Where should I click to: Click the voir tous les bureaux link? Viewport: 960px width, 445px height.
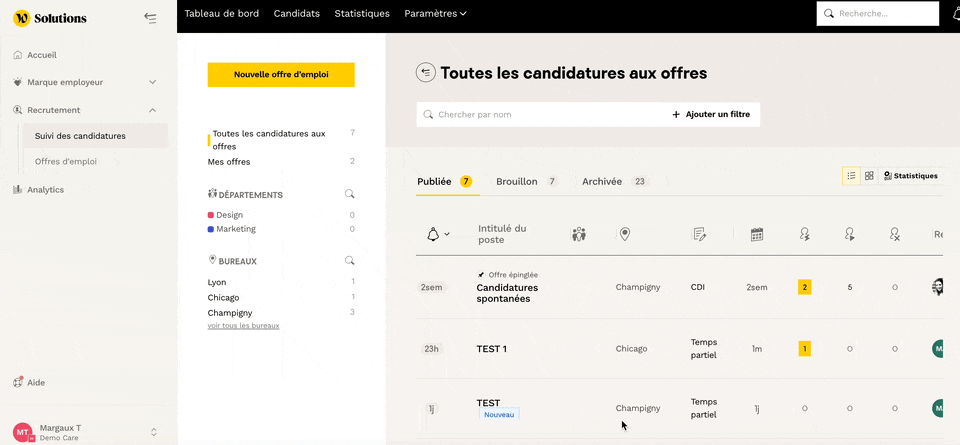pos(243,326)
